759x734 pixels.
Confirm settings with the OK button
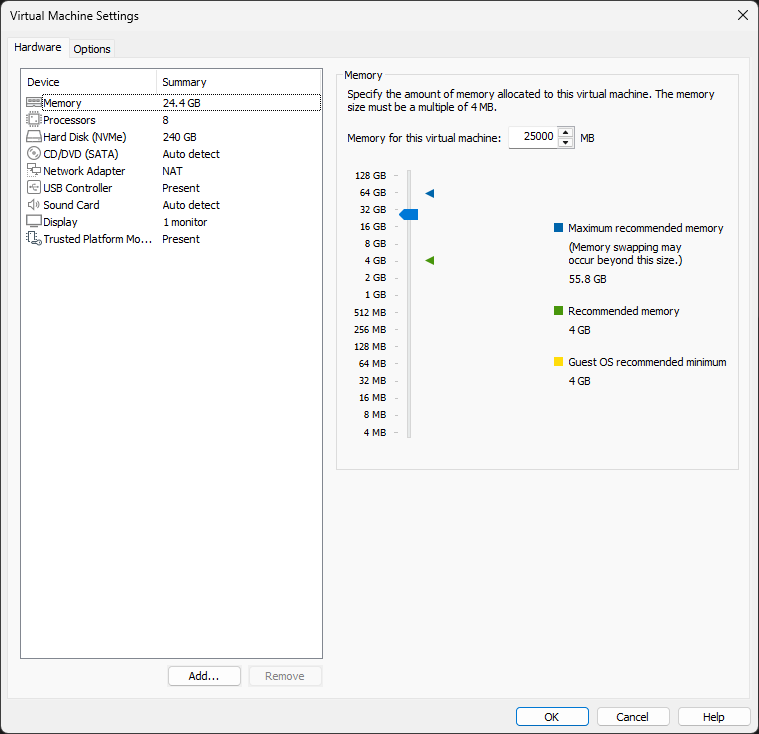pyautogui.click(x=552, y=717)
